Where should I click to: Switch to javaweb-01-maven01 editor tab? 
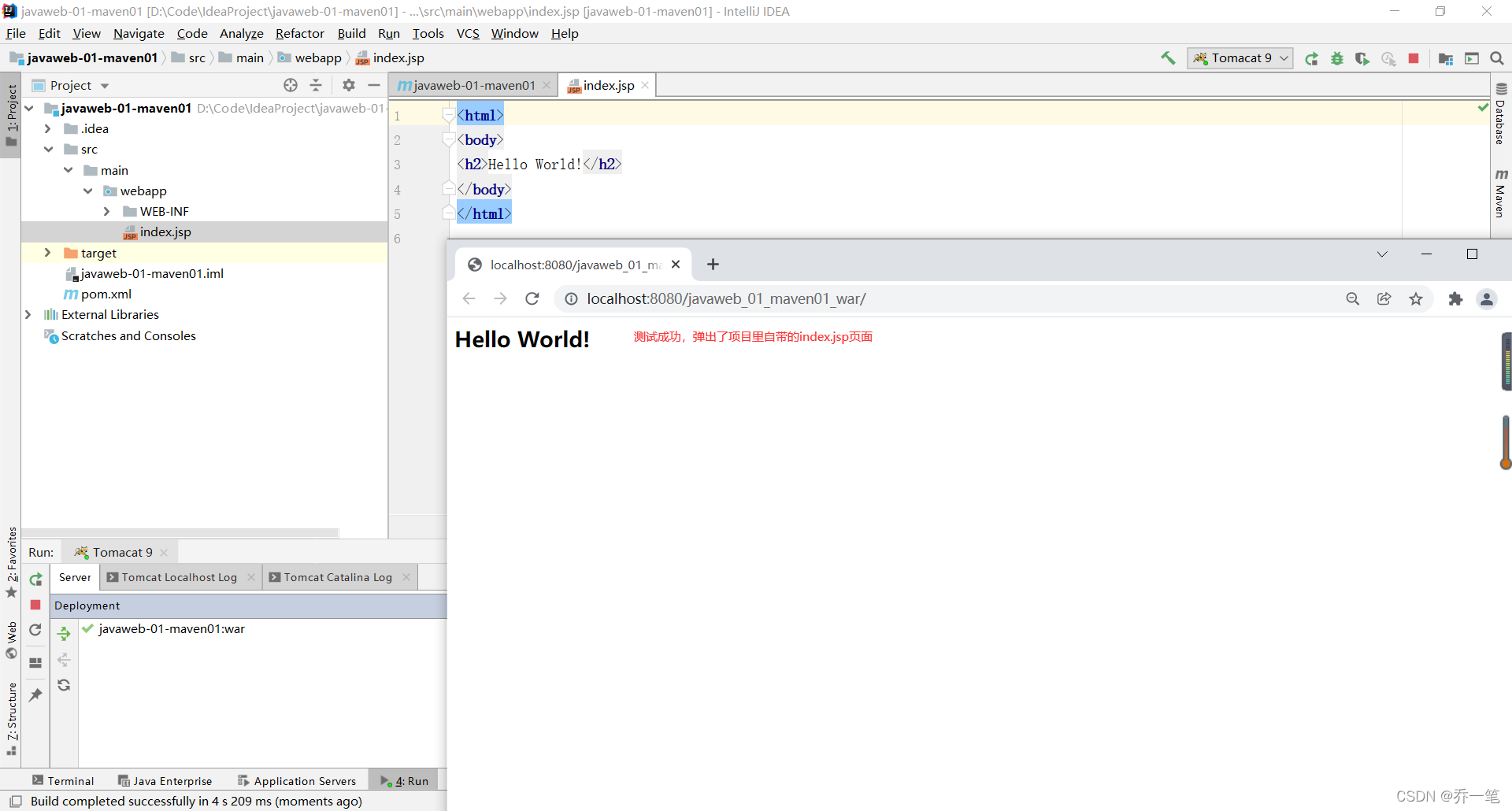click(474, 85)
